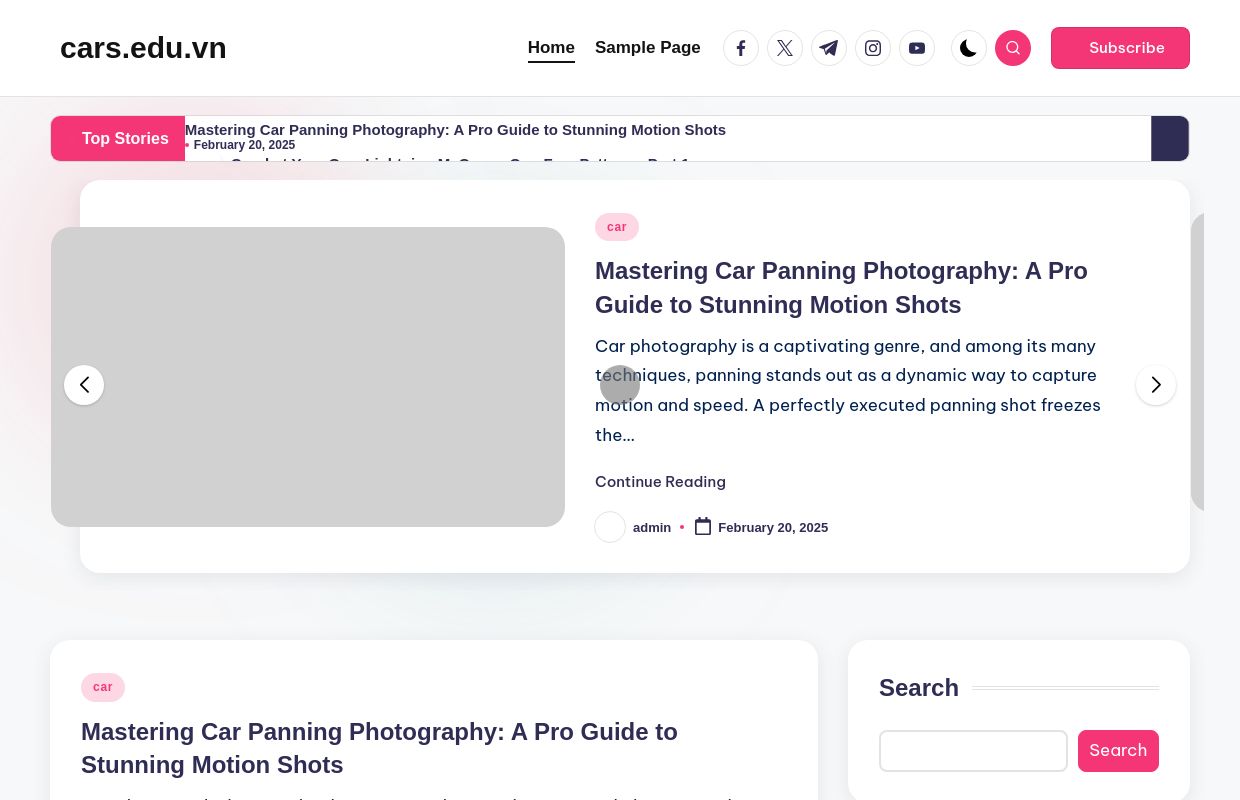Image resolution: width=1240 pixels, height=800 pixels.
Task: Show the next slide with right arrow
Action: point(1156,385)
